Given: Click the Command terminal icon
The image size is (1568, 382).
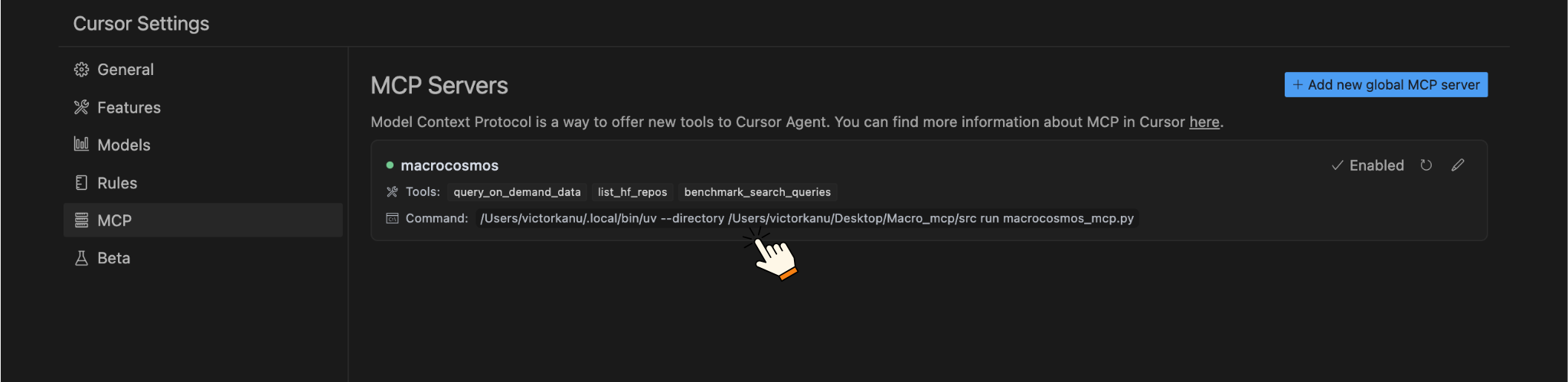Looking at the screenshot, I should [x=392, y=219].
